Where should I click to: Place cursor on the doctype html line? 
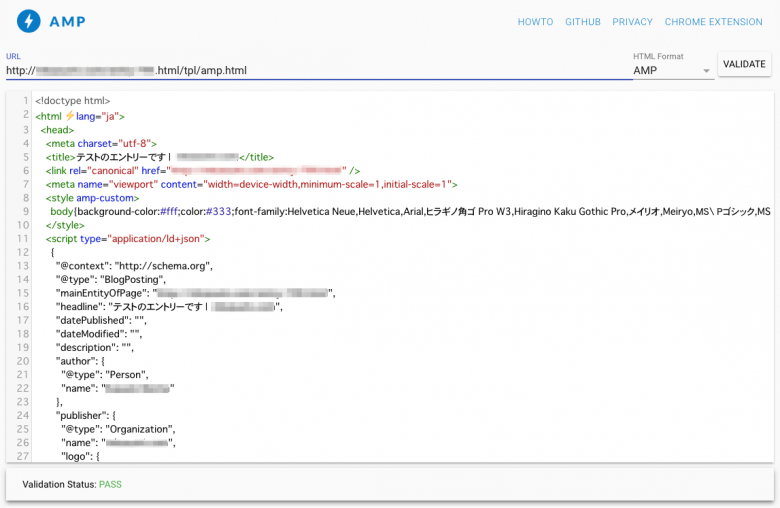(x=72, y=101)
